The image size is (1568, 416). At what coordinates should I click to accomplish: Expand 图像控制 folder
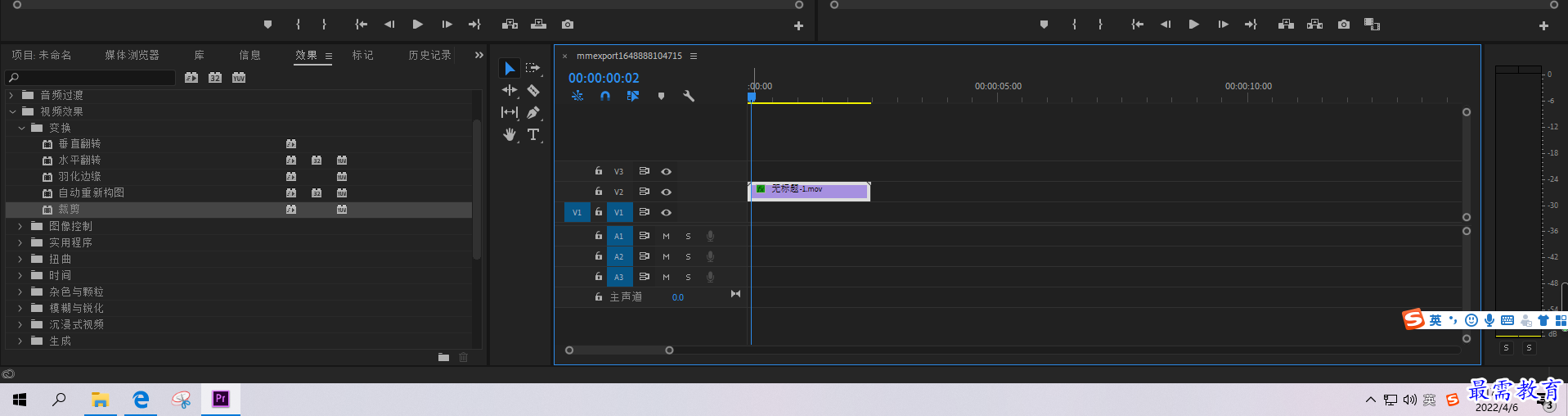(20, 226)
